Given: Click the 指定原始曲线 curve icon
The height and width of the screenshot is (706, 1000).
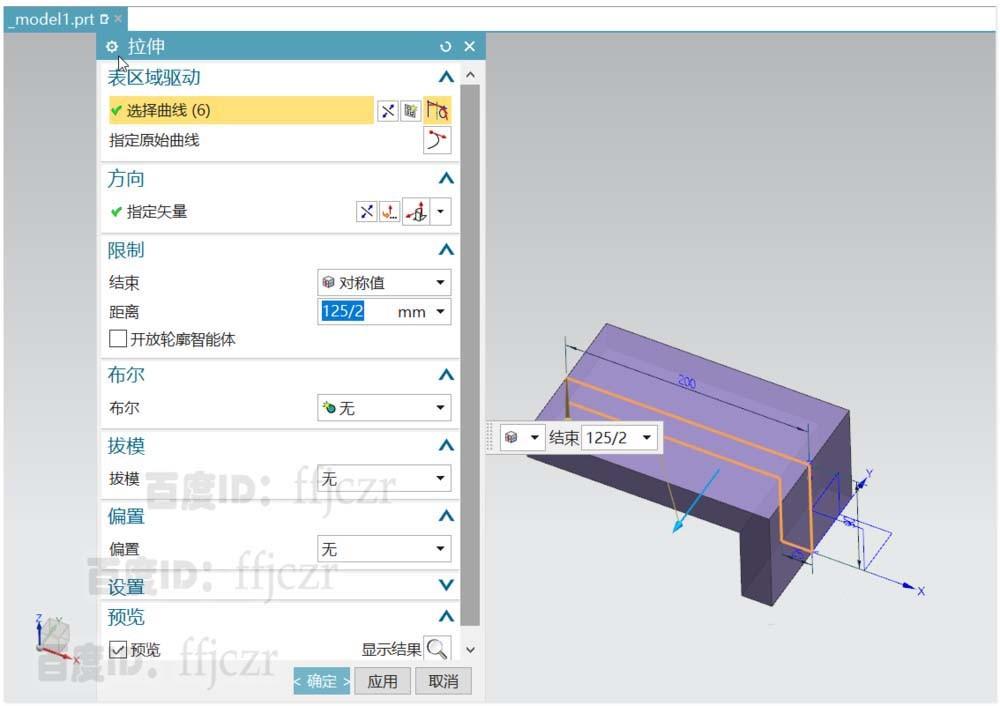Looking at the screenshot, I should click(x=437, y=140).
